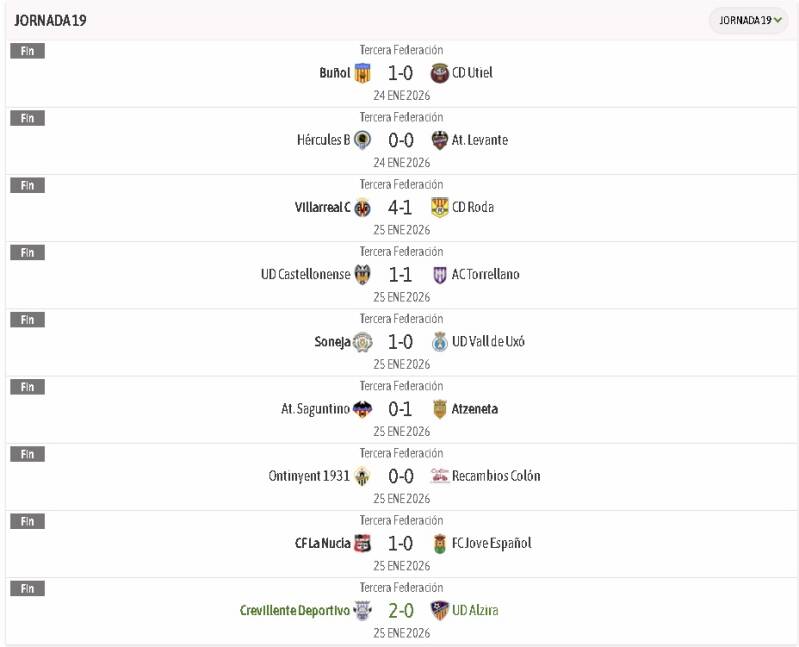Click the Hércules B club badge
The image size is (799, 647).
point(362,140)
